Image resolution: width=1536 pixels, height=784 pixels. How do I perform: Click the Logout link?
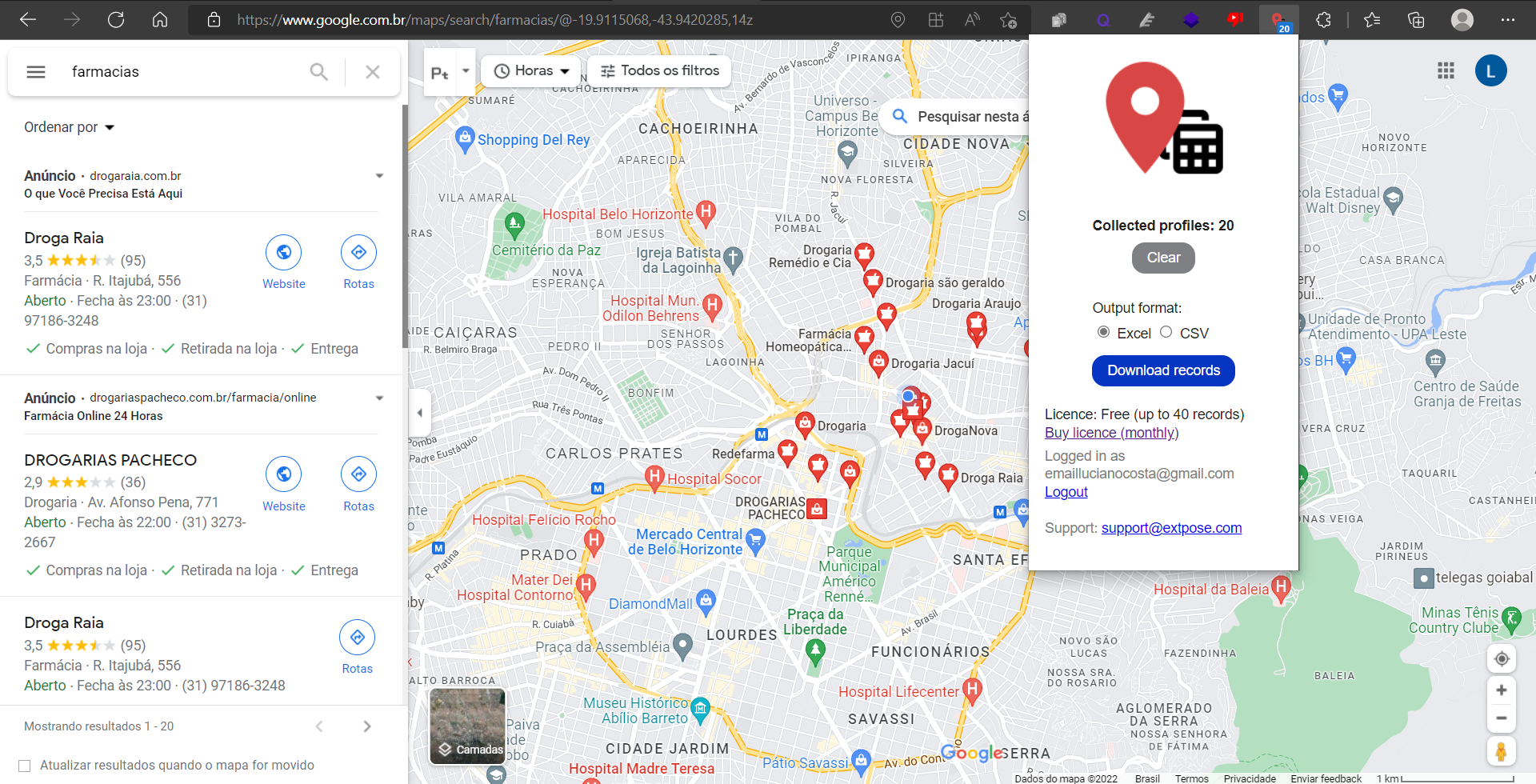pos(1066,492)
